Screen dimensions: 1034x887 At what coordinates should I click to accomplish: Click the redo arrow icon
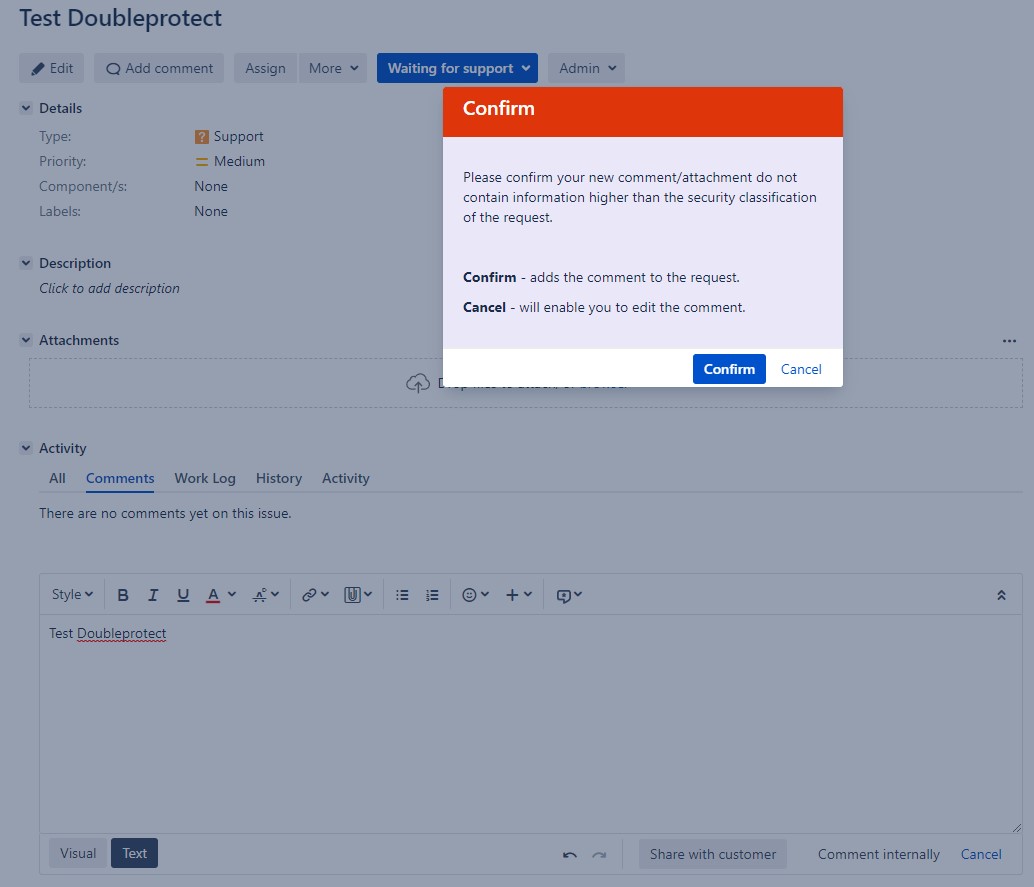click(x=599, y=854)
